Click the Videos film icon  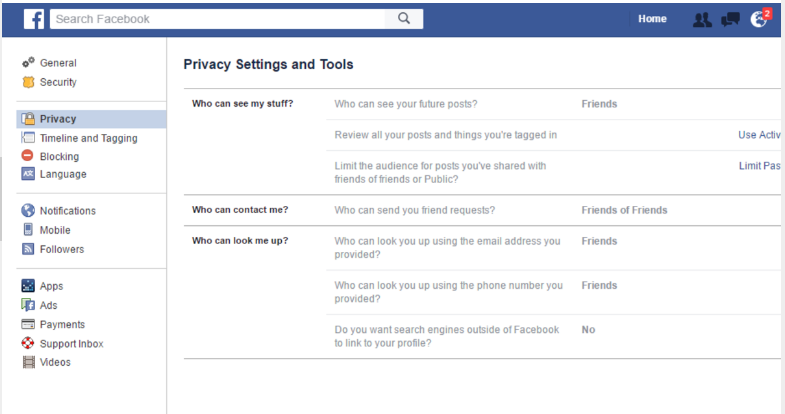(x=29, y=362)
